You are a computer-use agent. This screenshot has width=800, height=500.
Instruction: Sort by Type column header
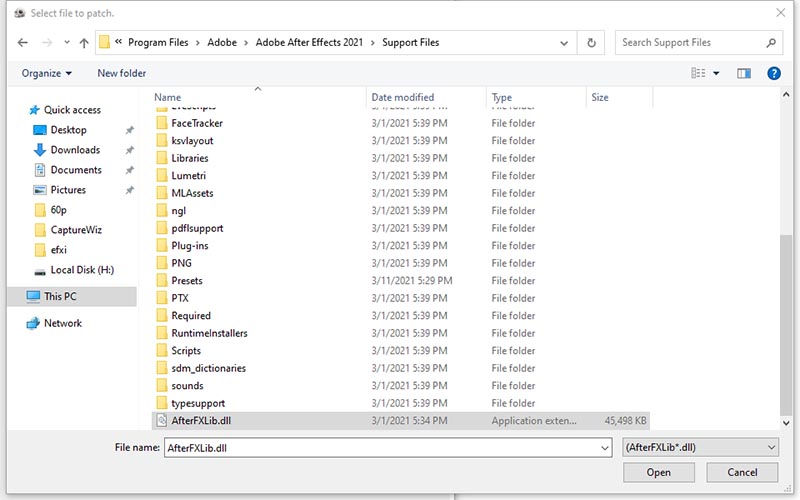[502, 97]
